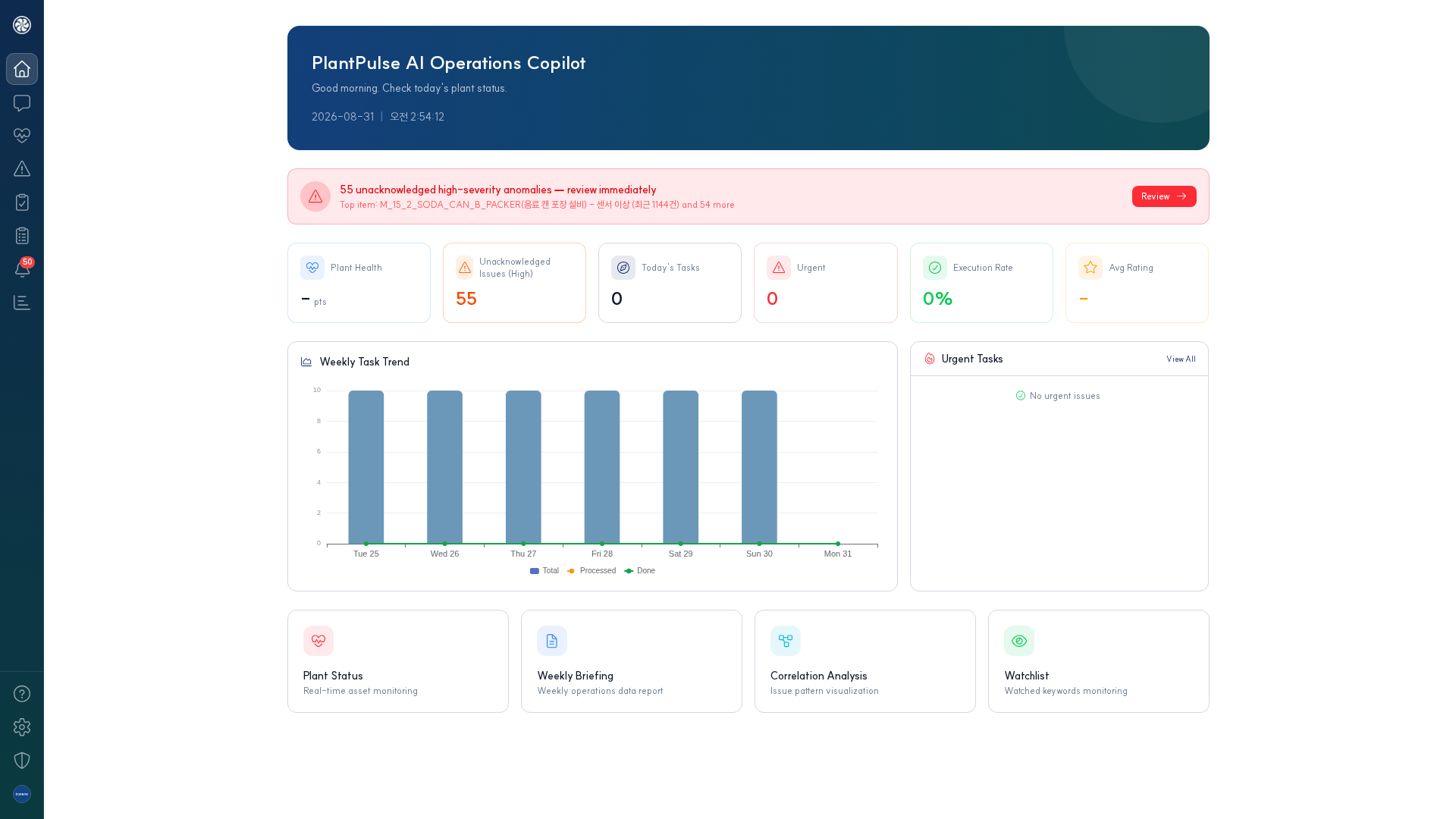Screen dimensions: 1456x819
Task: Open the help question mark icon
Action: [22, 694]
